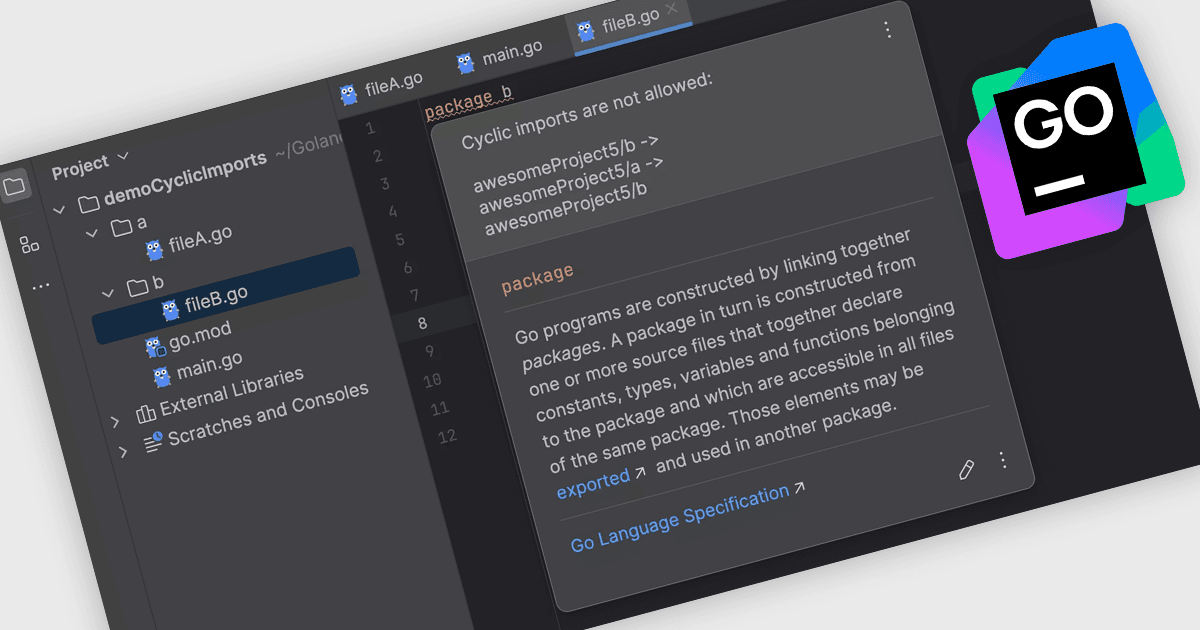Select fileA.go in project tree

[200, 237]
